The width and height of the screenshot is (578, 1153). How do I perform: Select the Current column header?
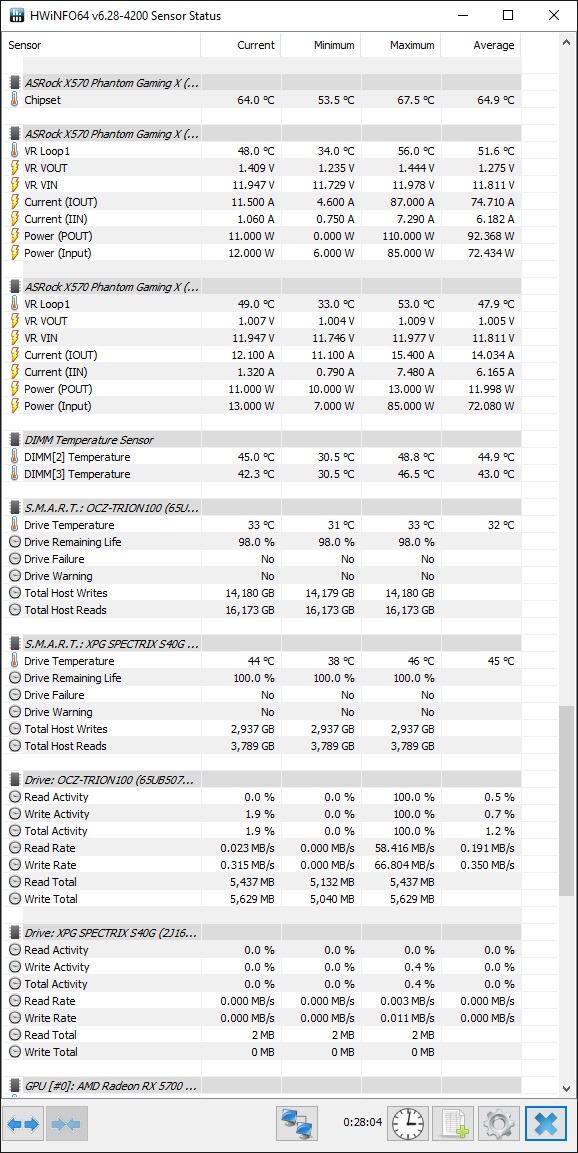point(240,45)
